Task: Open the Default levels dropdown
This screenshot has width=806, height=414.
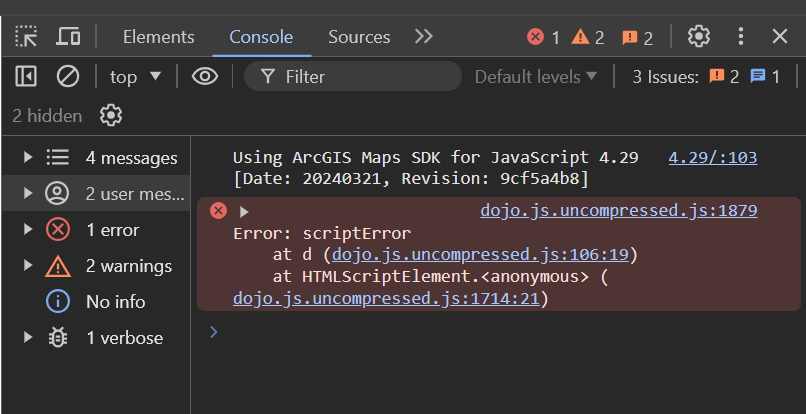Action: click(x=536, y=76)
